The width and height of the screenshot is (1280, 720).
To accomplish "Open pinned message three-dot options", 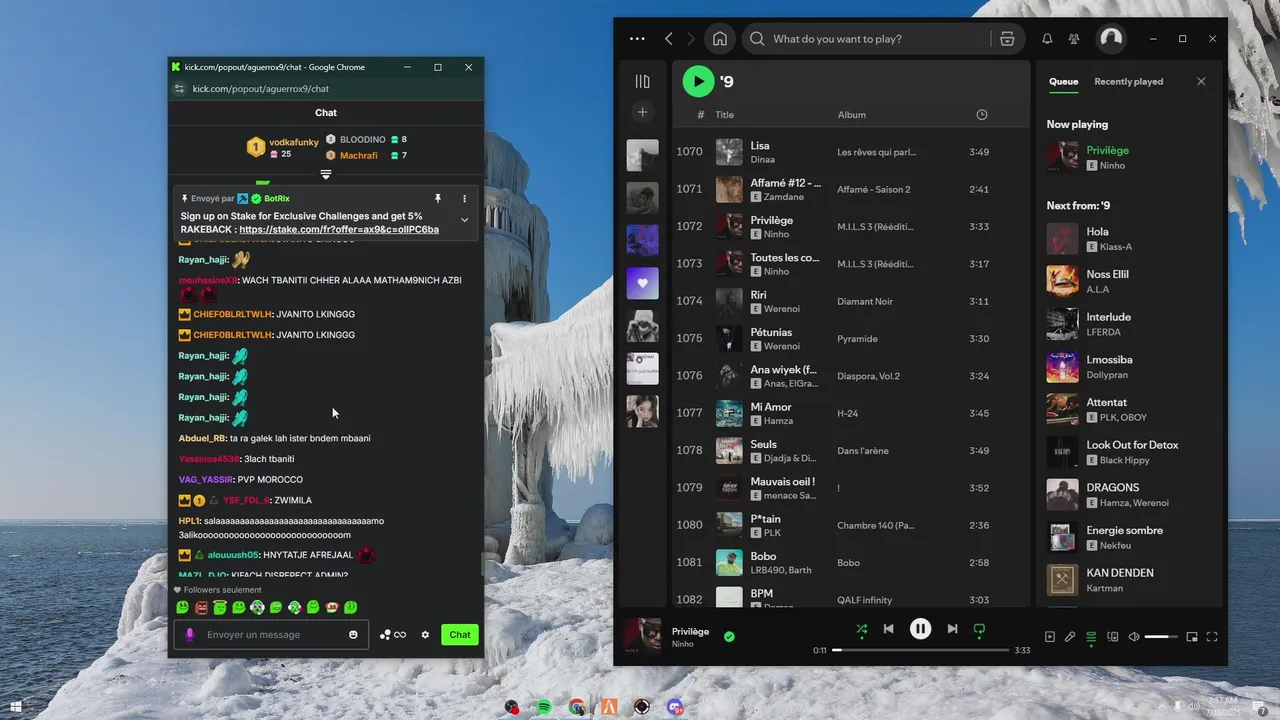I will 464,199.
